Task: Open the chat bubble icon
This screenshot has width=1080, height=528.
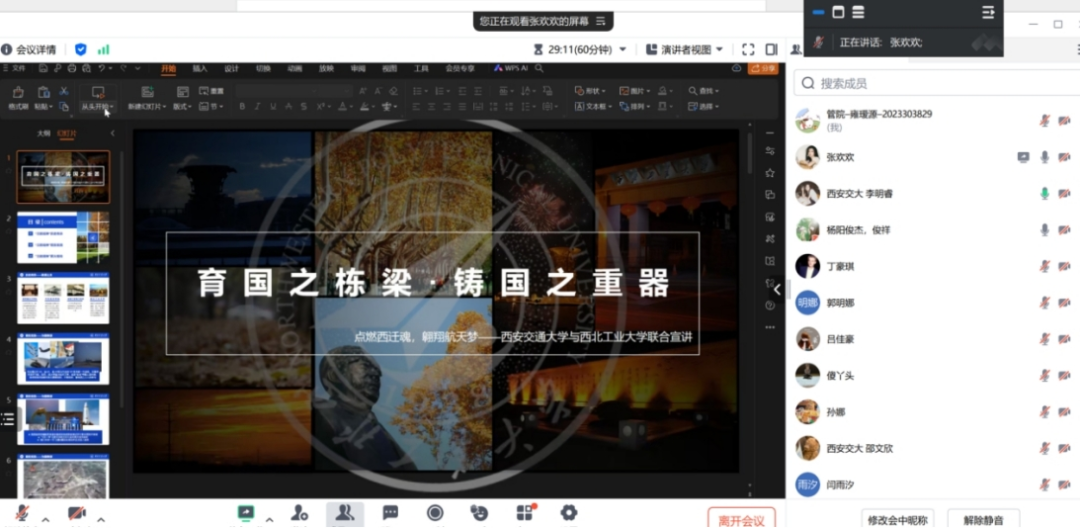Action: click(x=390, y=513)
